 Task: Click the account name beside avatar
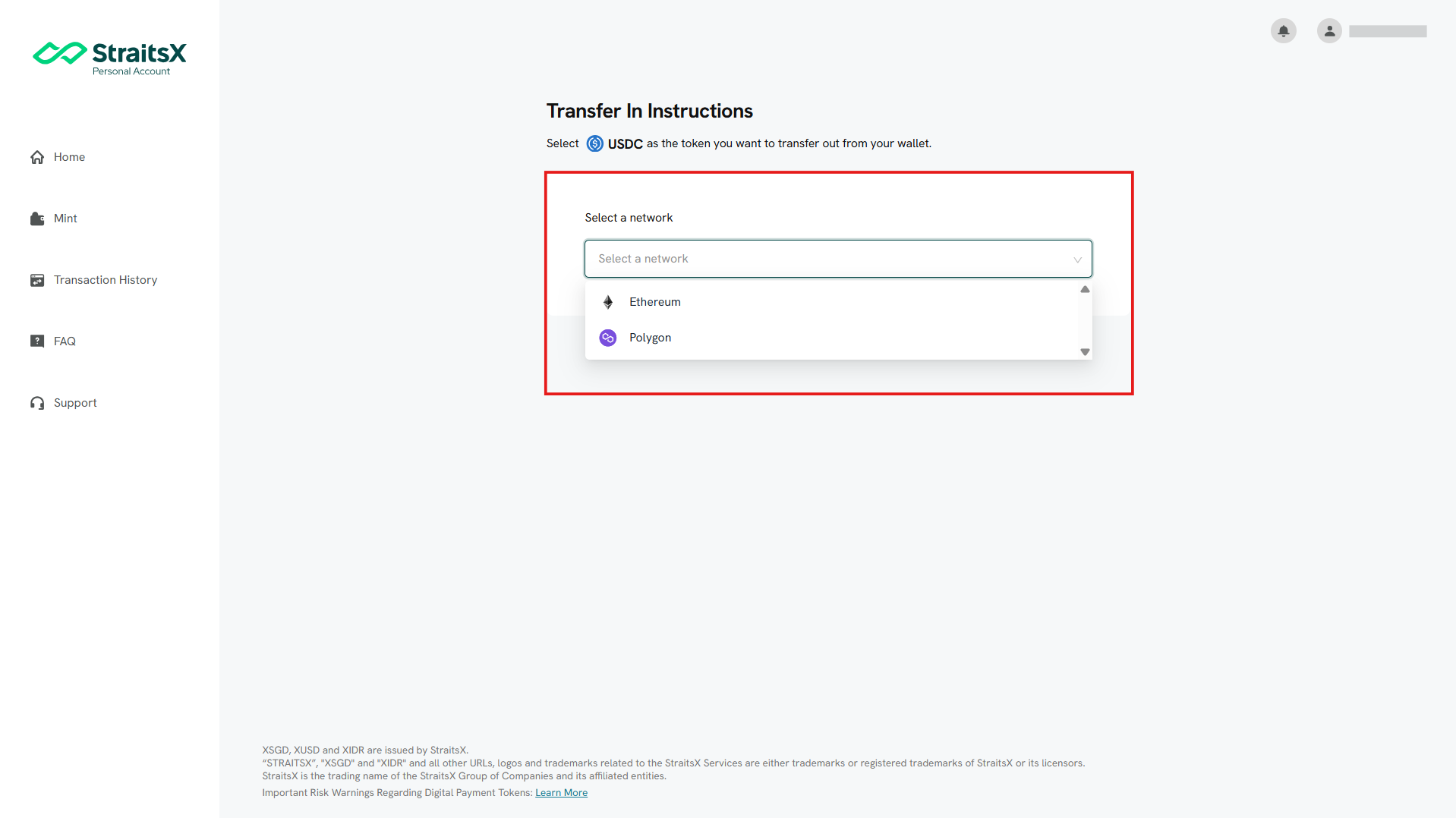[1388, 31]
